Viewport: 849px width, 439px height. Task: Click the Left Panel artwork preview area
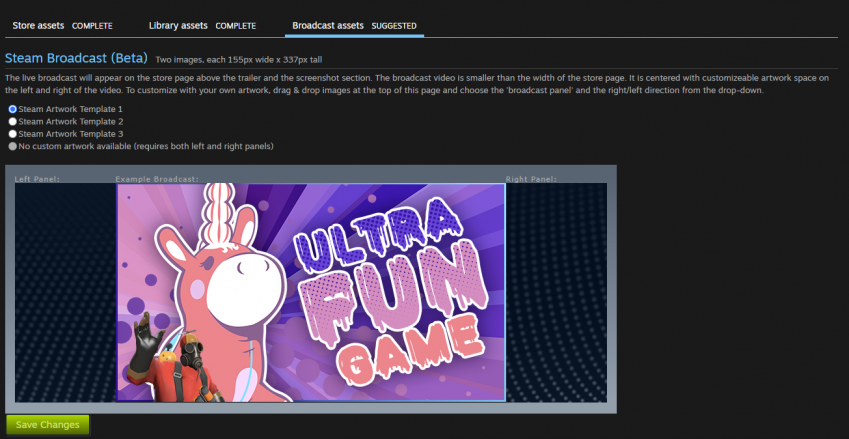(66, 292)
